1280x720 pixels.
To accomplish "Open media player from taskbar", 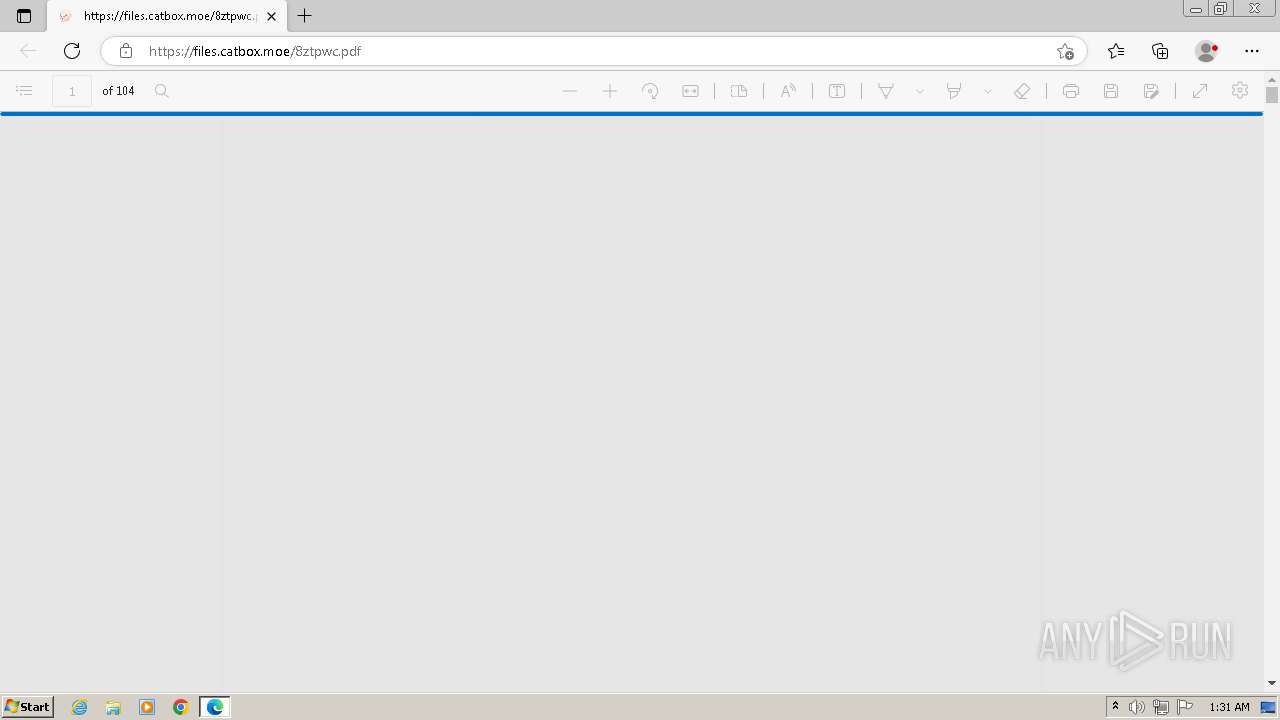I will click(x=147, y=707).
